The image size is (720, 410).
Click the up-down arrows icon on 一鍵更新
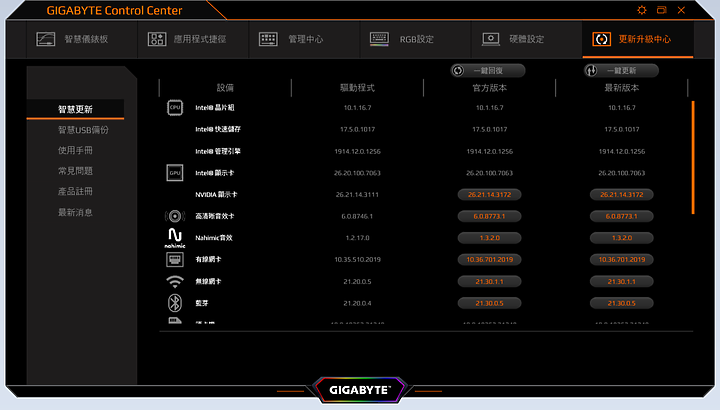point(591,71)
